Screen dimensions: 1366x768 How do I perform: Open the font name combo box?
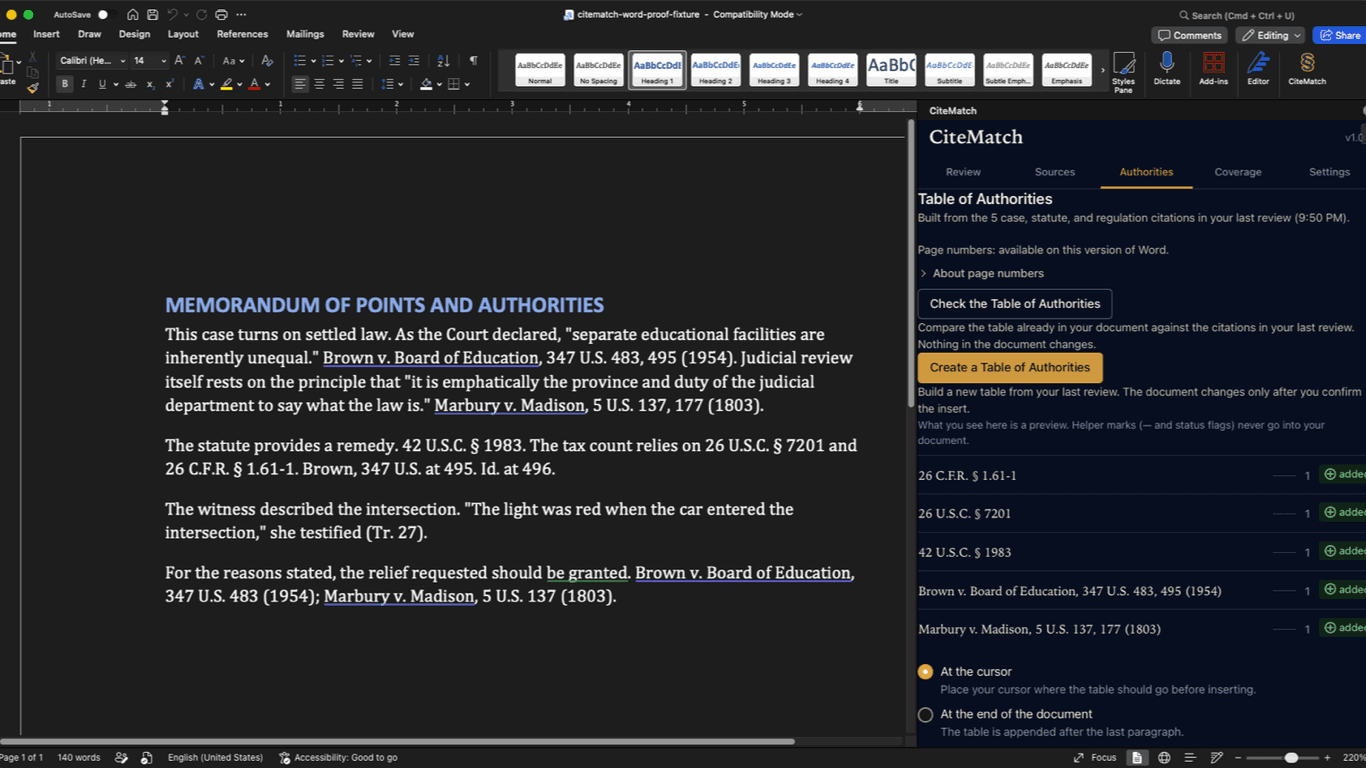click(x=92, y=61)
